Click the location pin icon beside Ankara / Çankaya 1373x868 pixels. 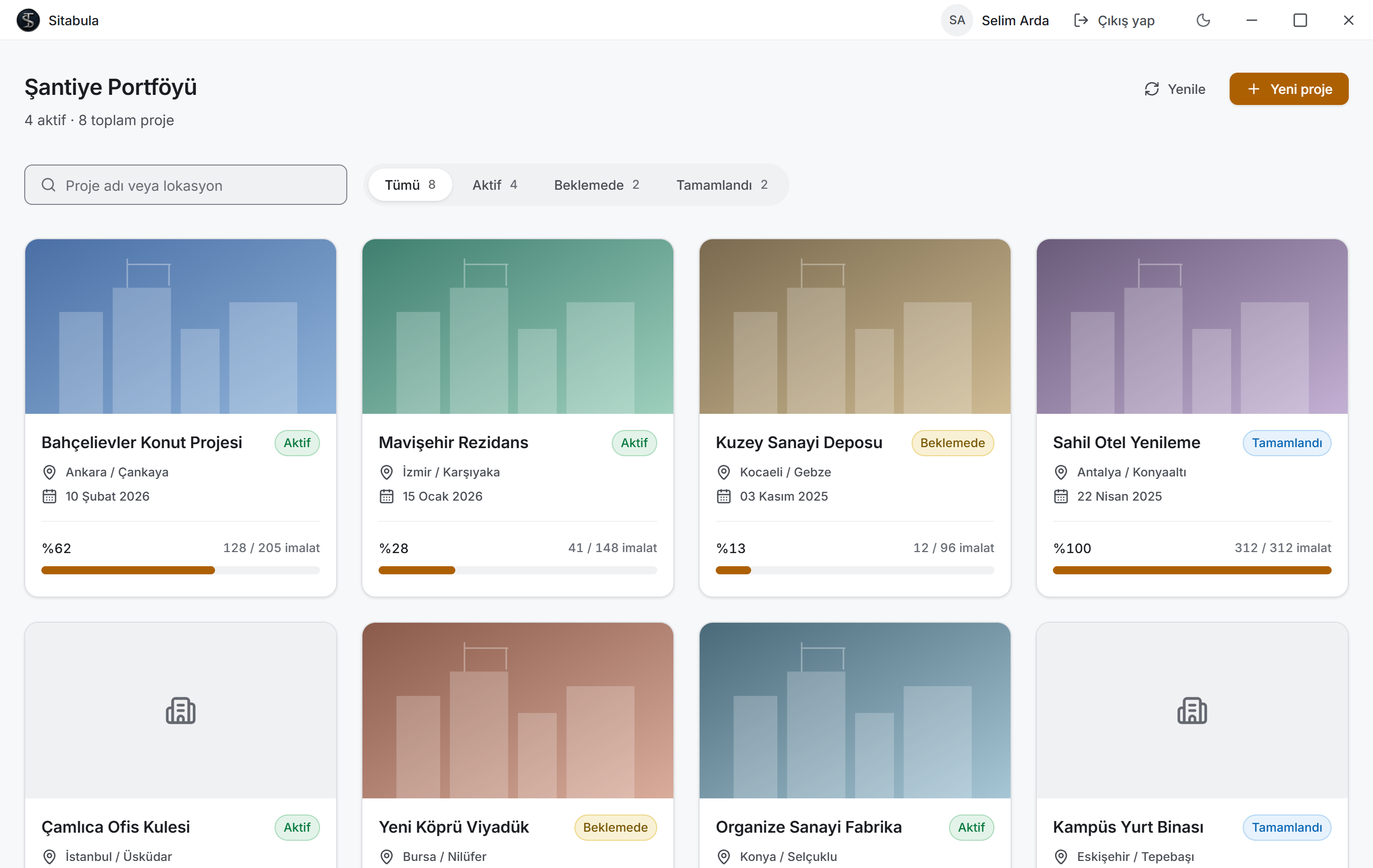point(49,472)
